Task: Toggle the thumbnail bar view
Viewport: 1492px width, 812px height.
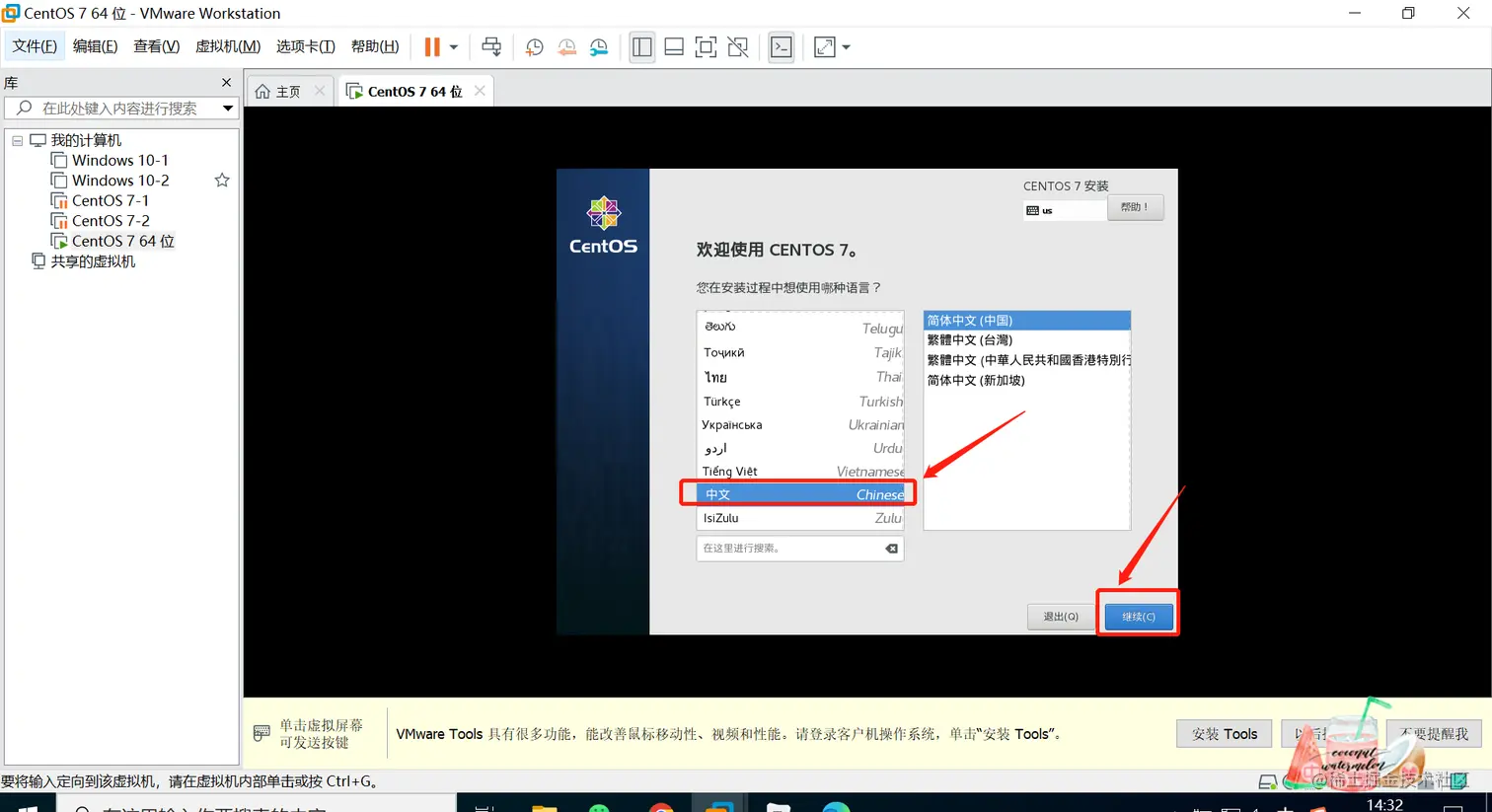Action: click(x=674, y=46)
